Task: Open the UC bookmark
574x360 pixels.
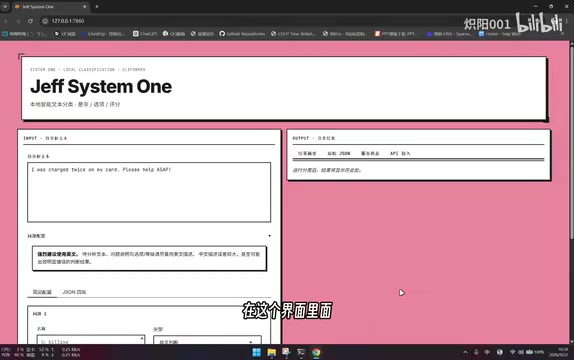Action: (x=65, y=34)
